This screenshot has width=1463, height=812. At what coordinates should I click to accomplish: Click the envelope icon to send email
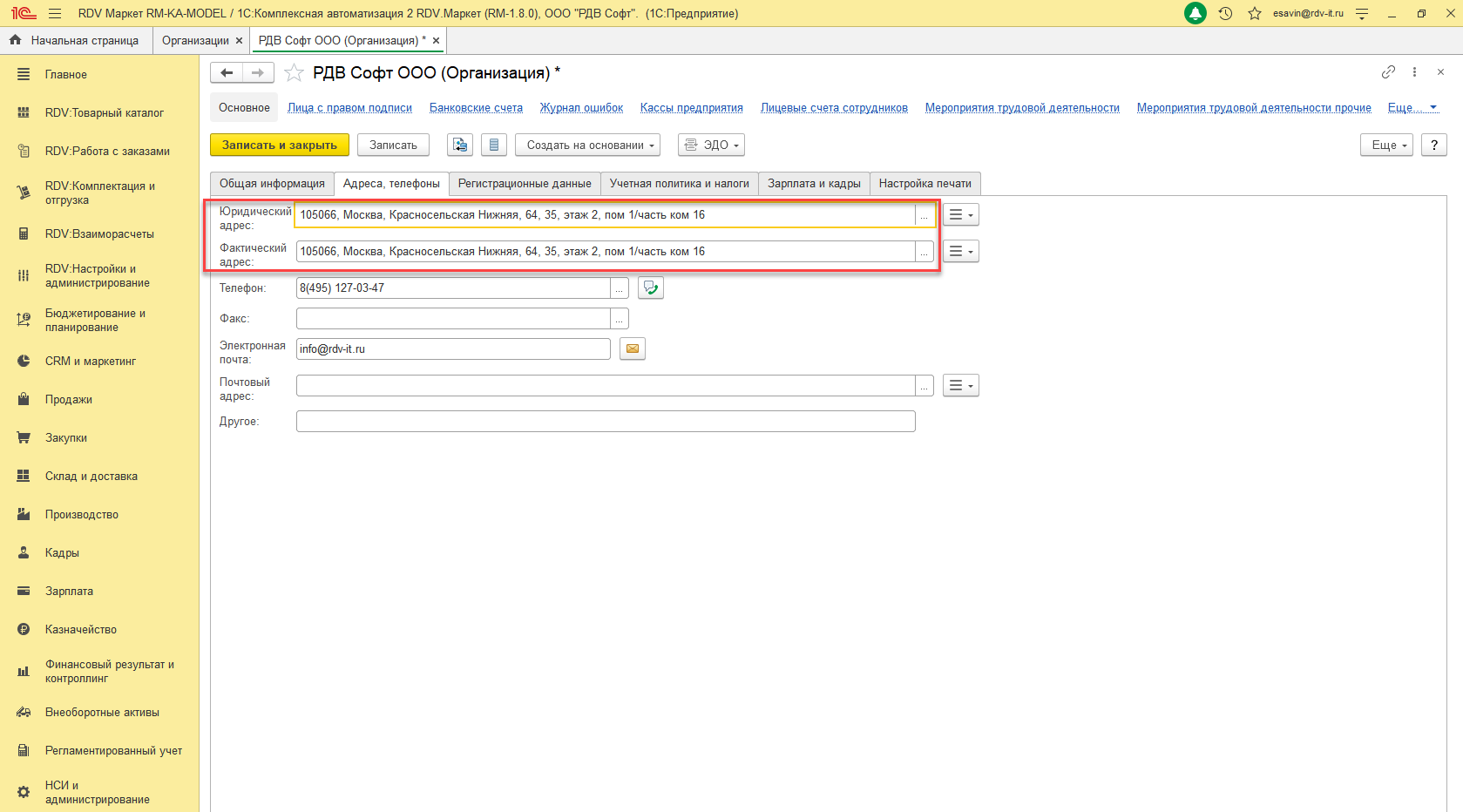[633, 349]
